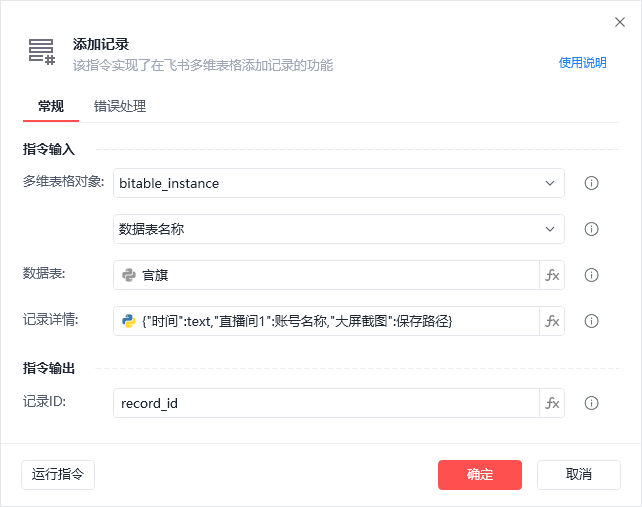
Task: Show info icon beside 数据表名称 dropdown
Action: 591,229
